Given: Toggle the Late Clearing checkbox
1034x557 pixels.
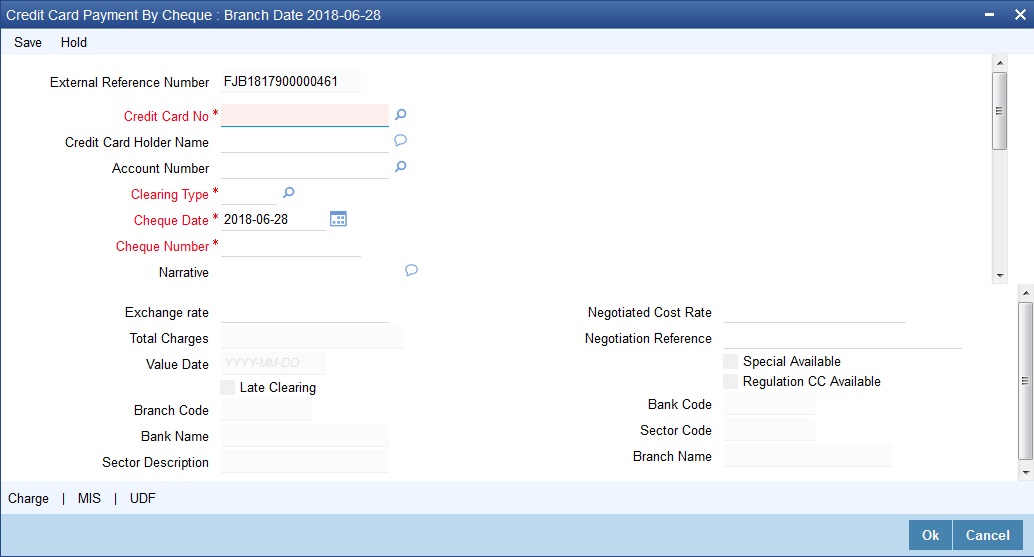Looking at the screenshot, I should pos(228,388).
